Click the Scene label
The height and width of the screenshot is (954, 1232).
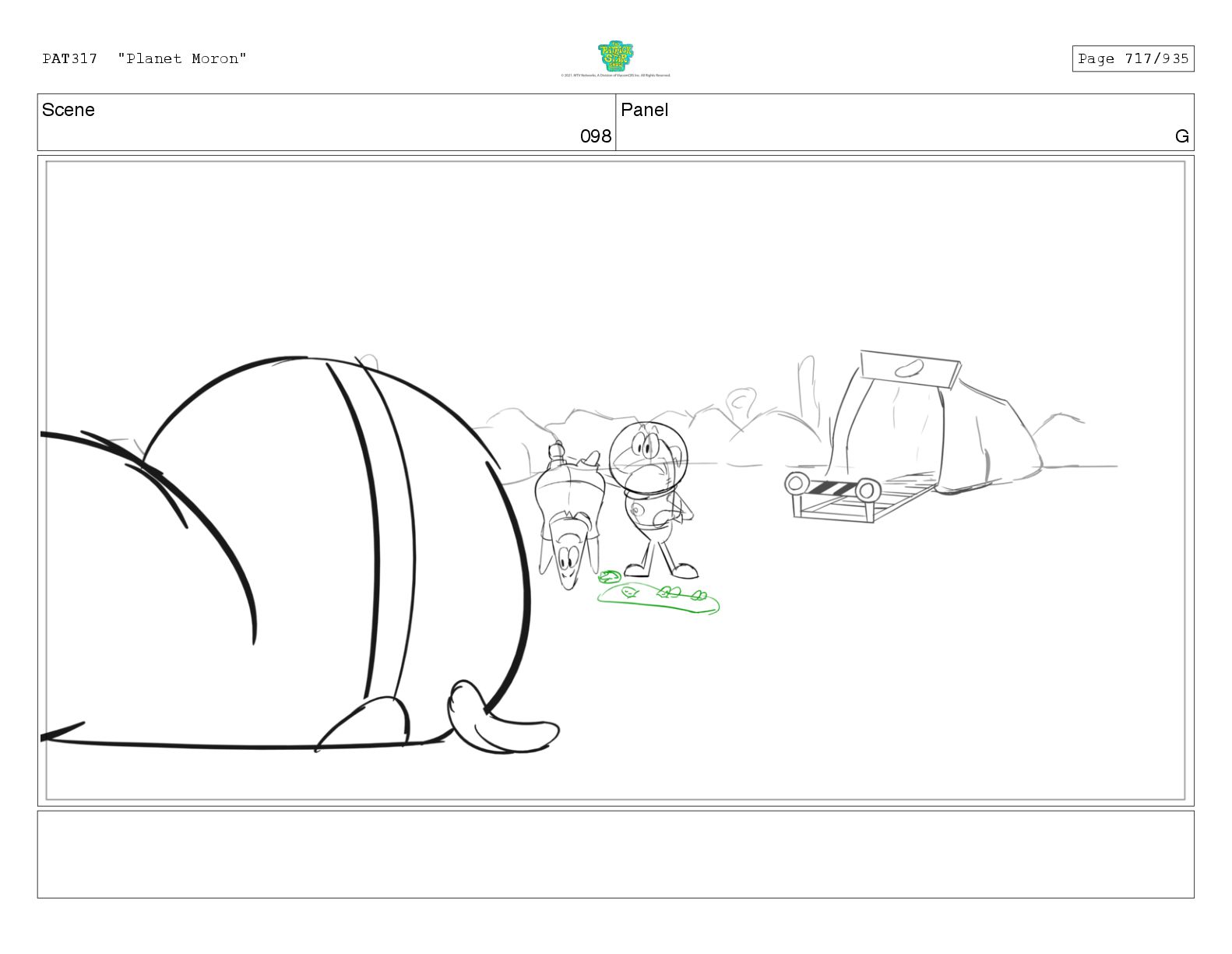[x=69, y=110]
